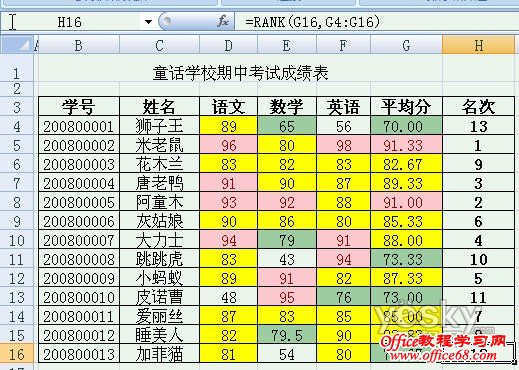
Task: Click the name cell 爱丽丝
Action: coord(159,316)
